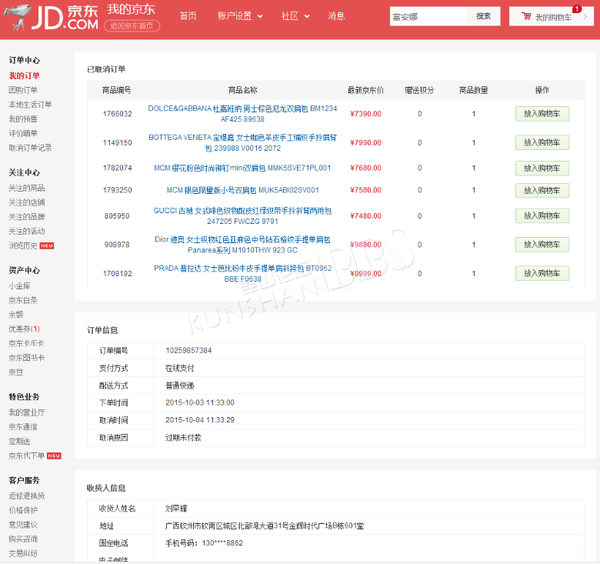
Task: Open 优惠券(1) in the sidebar
Action: [24, 329]
